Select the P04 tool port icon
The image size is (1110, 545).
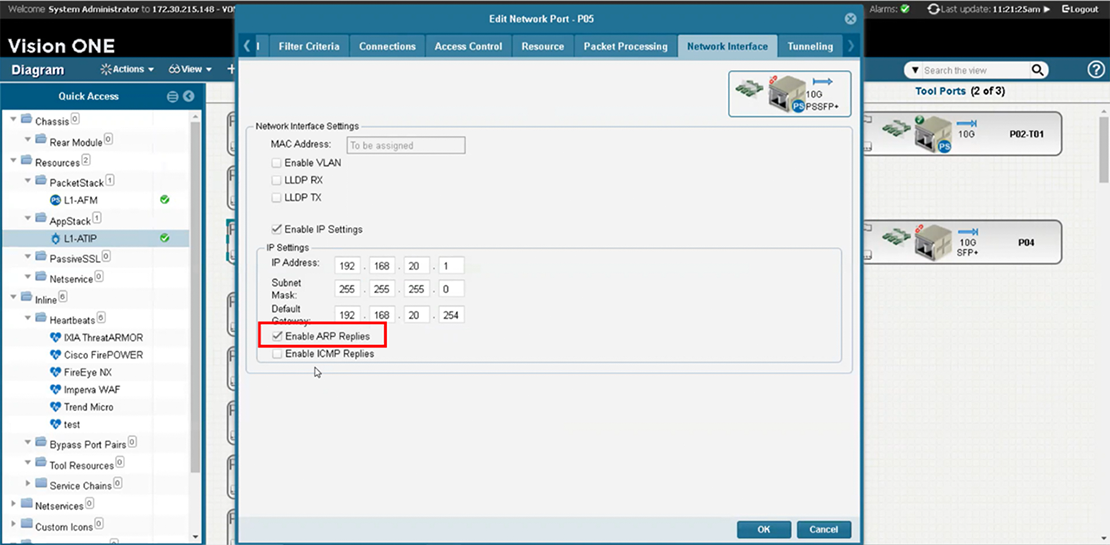(933, 241)
